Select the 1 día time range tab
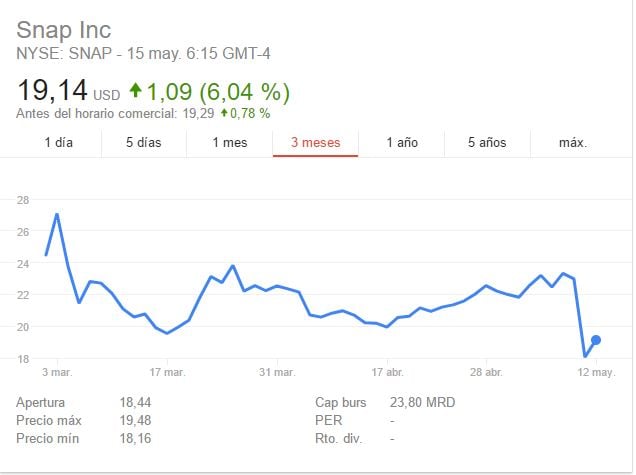 point(59,142)
